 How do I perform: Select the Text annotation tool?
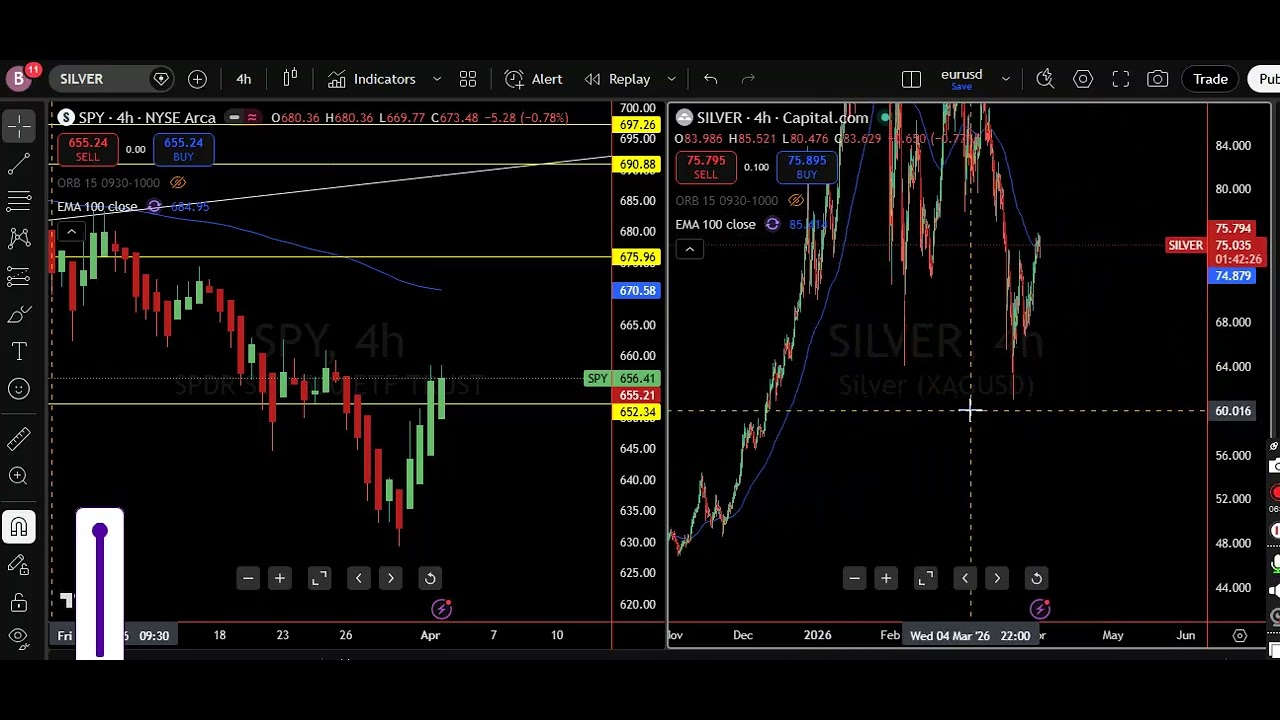19,351
